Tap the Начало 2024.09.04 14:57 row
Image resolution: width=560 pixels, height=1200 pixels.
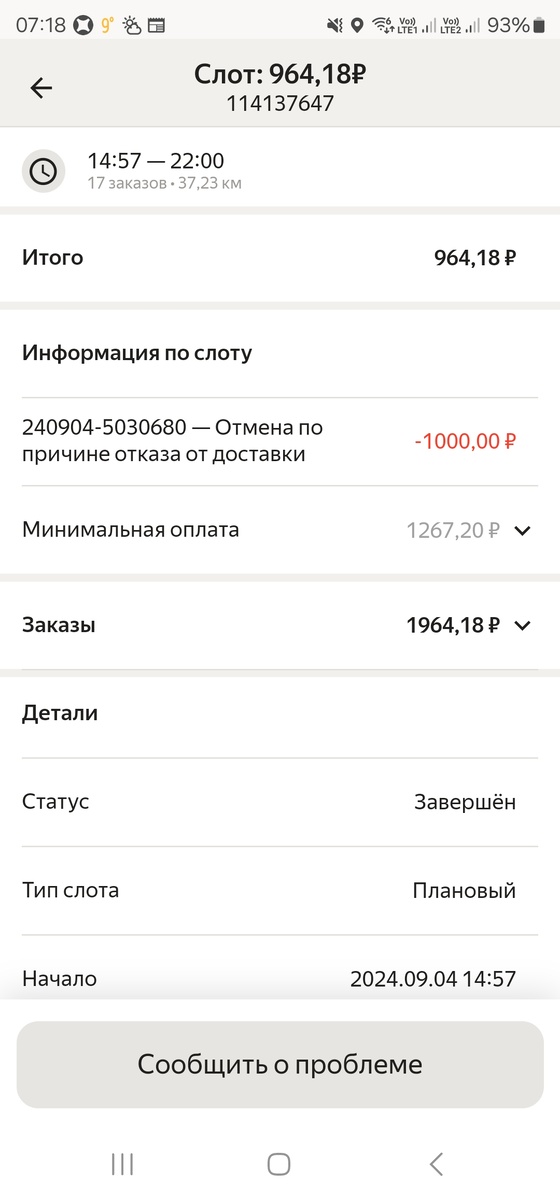click(280, 978)
